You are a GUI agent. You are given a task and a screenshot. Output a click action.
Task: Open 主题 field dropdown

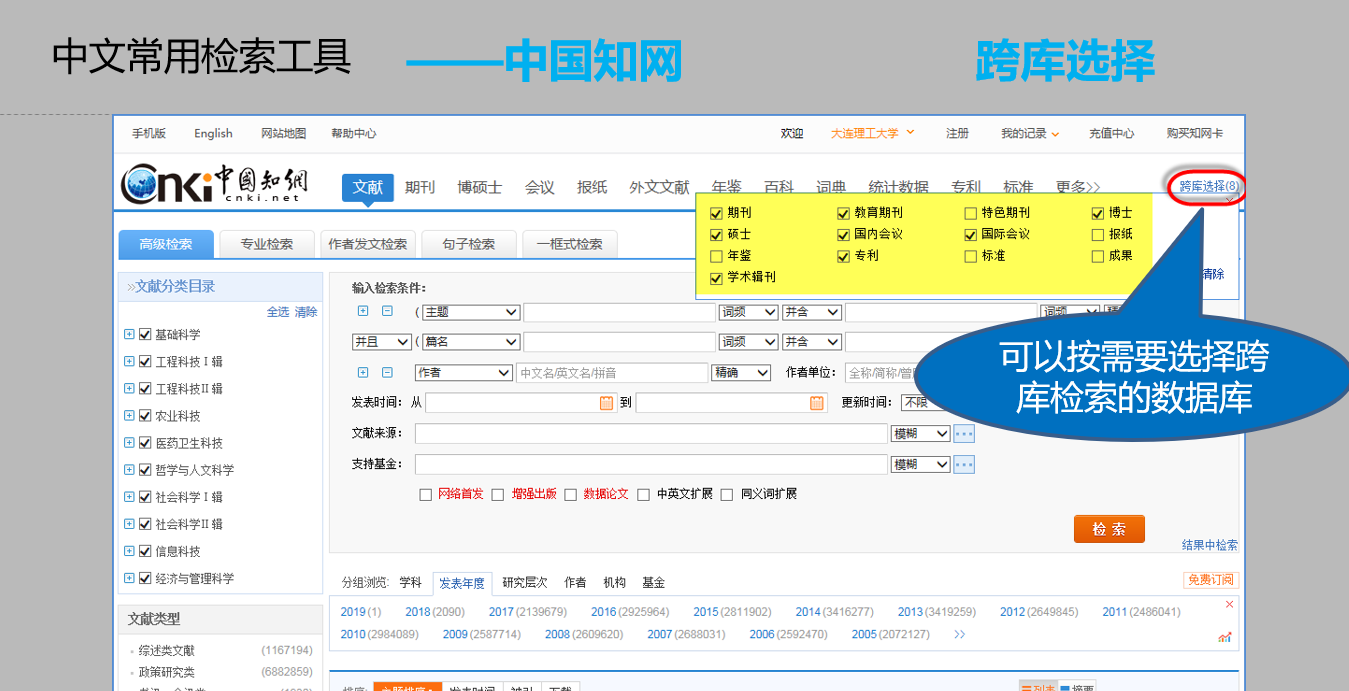pyautogui.click(x=470, y=312)
